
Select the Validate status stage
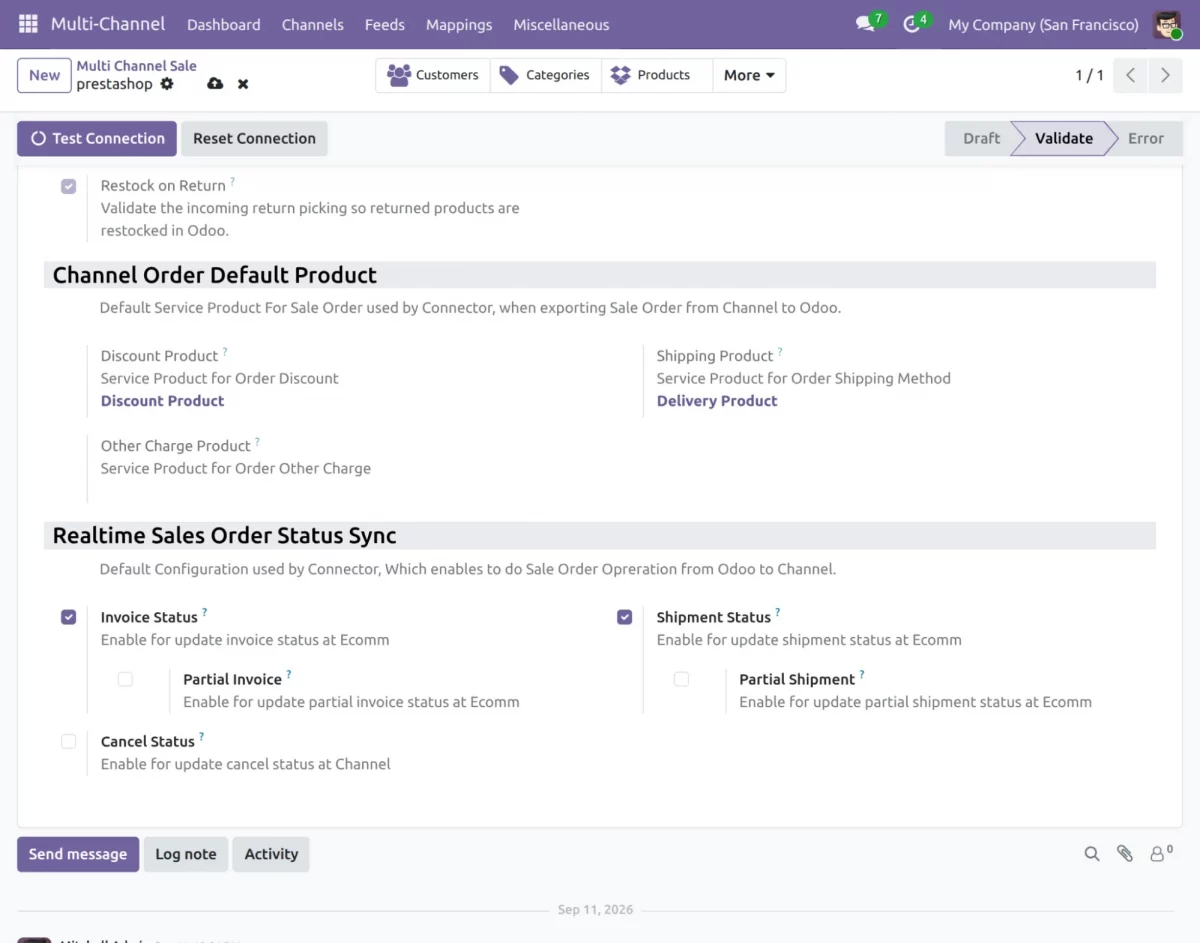pos(1063,138)
